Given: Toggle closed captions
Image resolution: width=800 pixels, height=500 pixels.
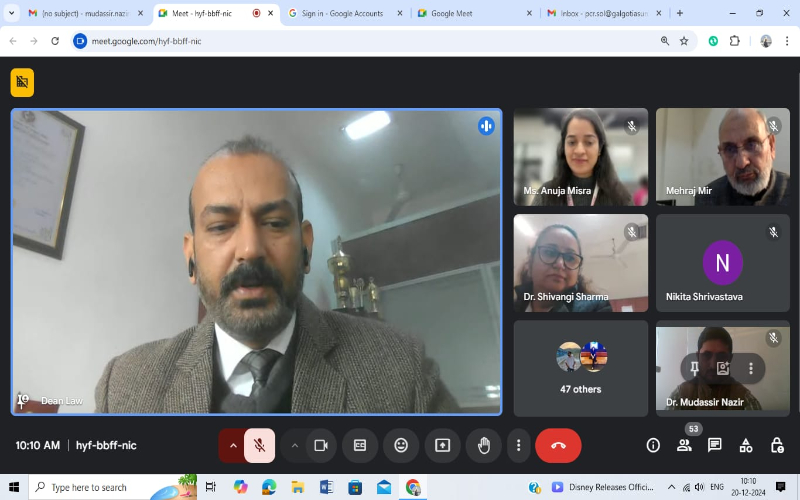Looking at the screenshot, I should (x=360, y=445).
